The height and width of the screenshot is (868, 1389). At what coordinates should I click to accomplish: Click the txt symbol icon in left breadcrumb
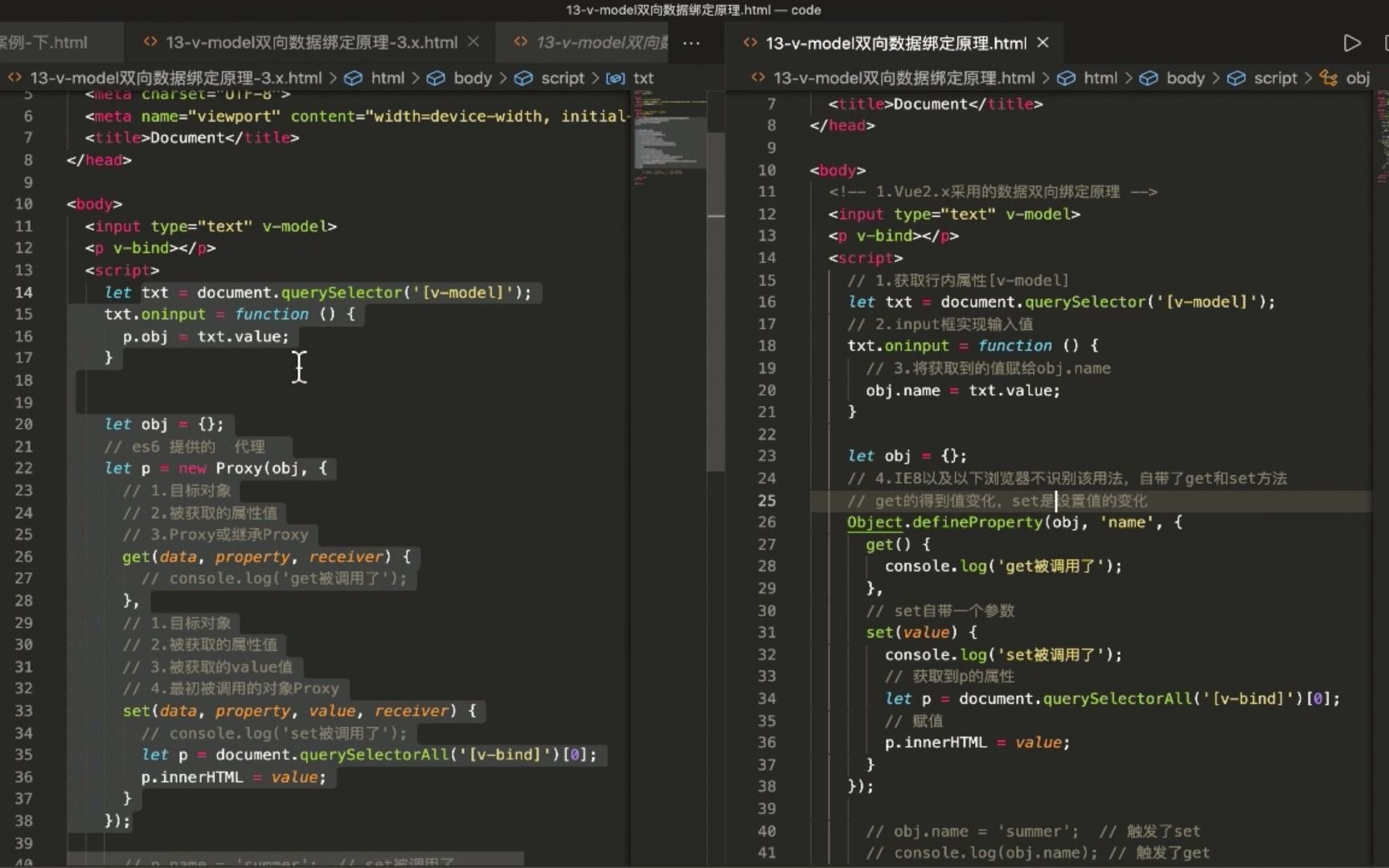(x=615, y=78)
